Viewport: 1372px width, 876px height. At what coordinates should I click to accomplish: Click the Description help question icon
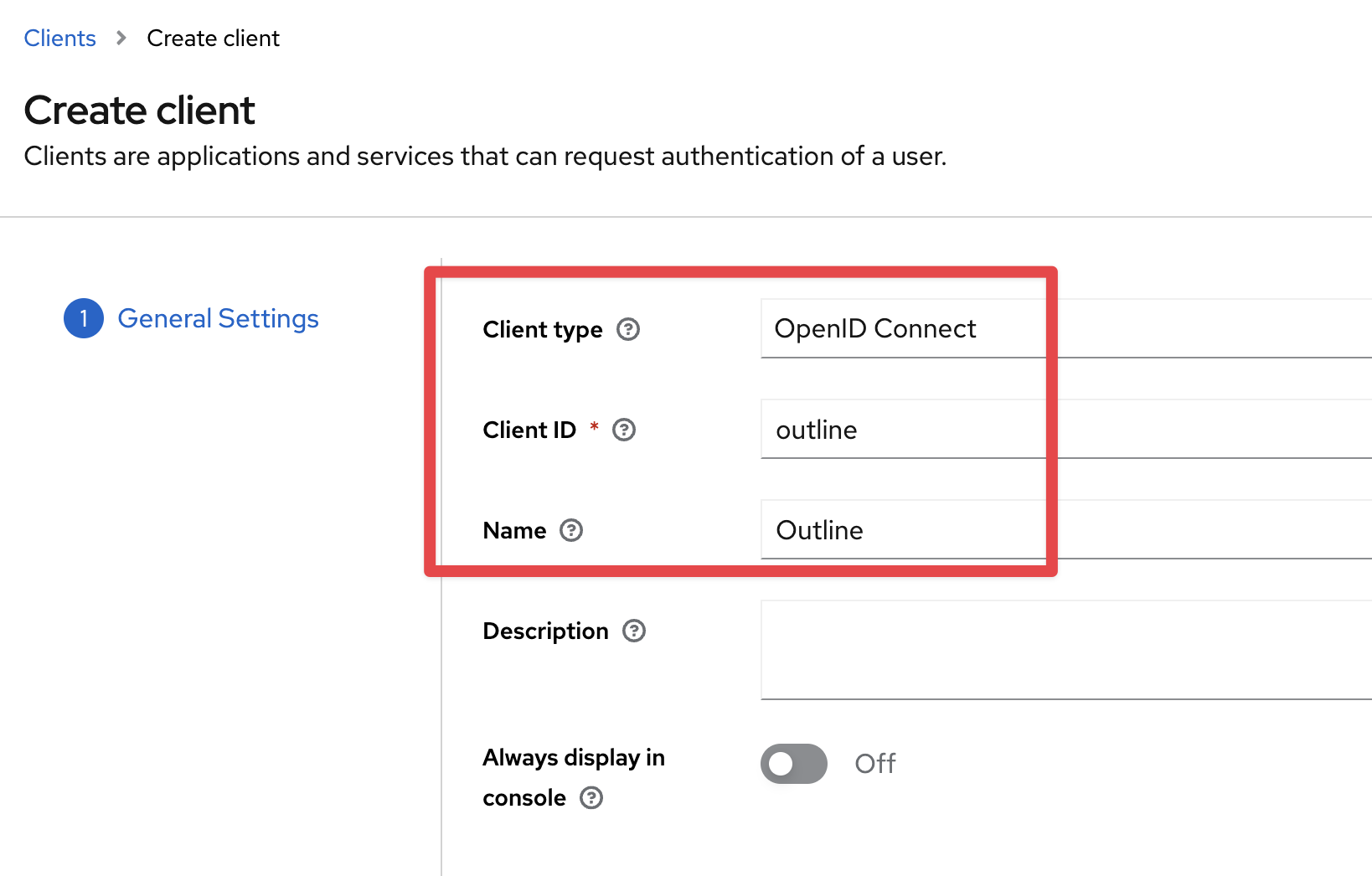(x=634, y=631)
